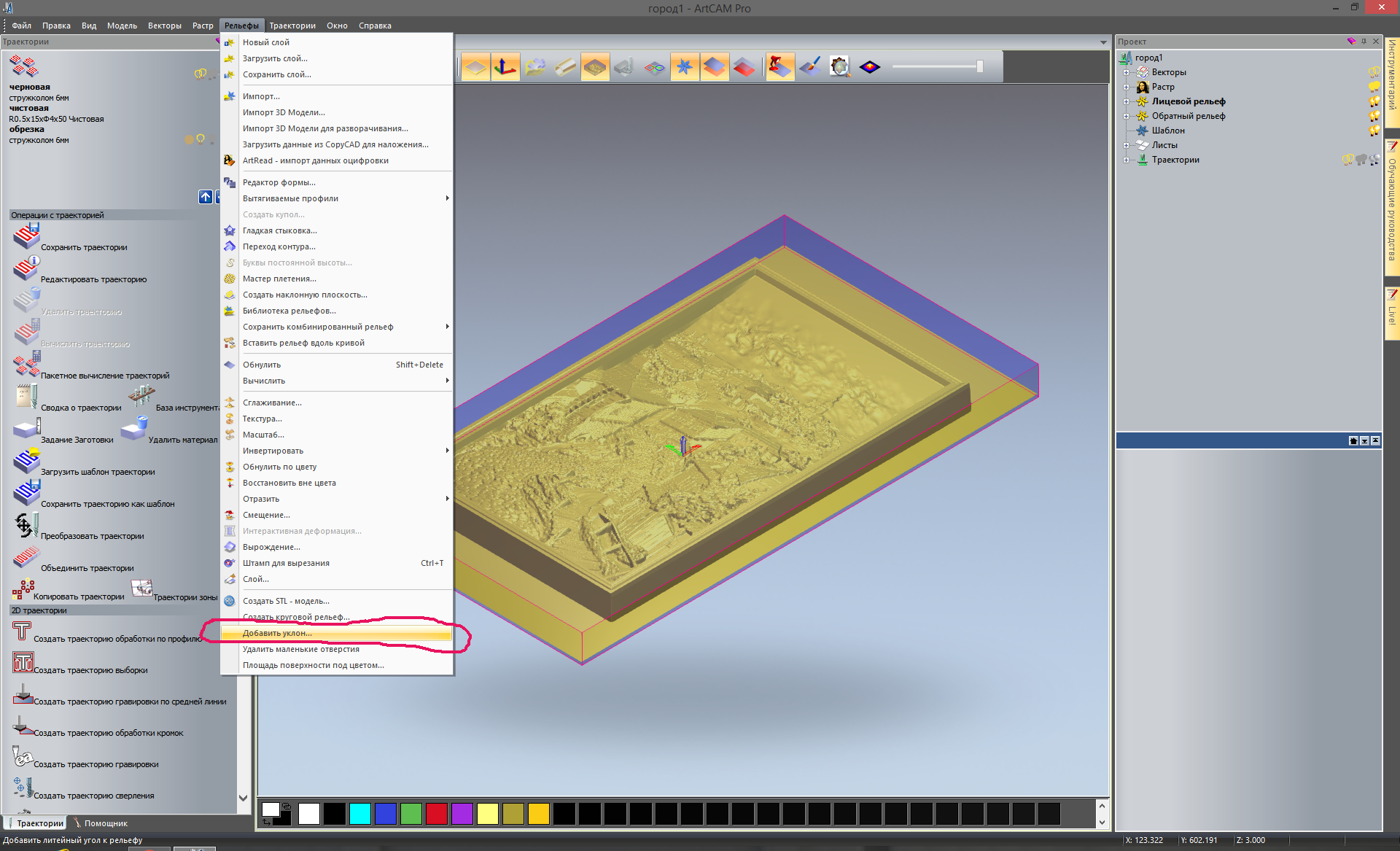Click the paintbrush color shading icon
The width and height of the screenshot is (1400, 851).
pos(810,68)
